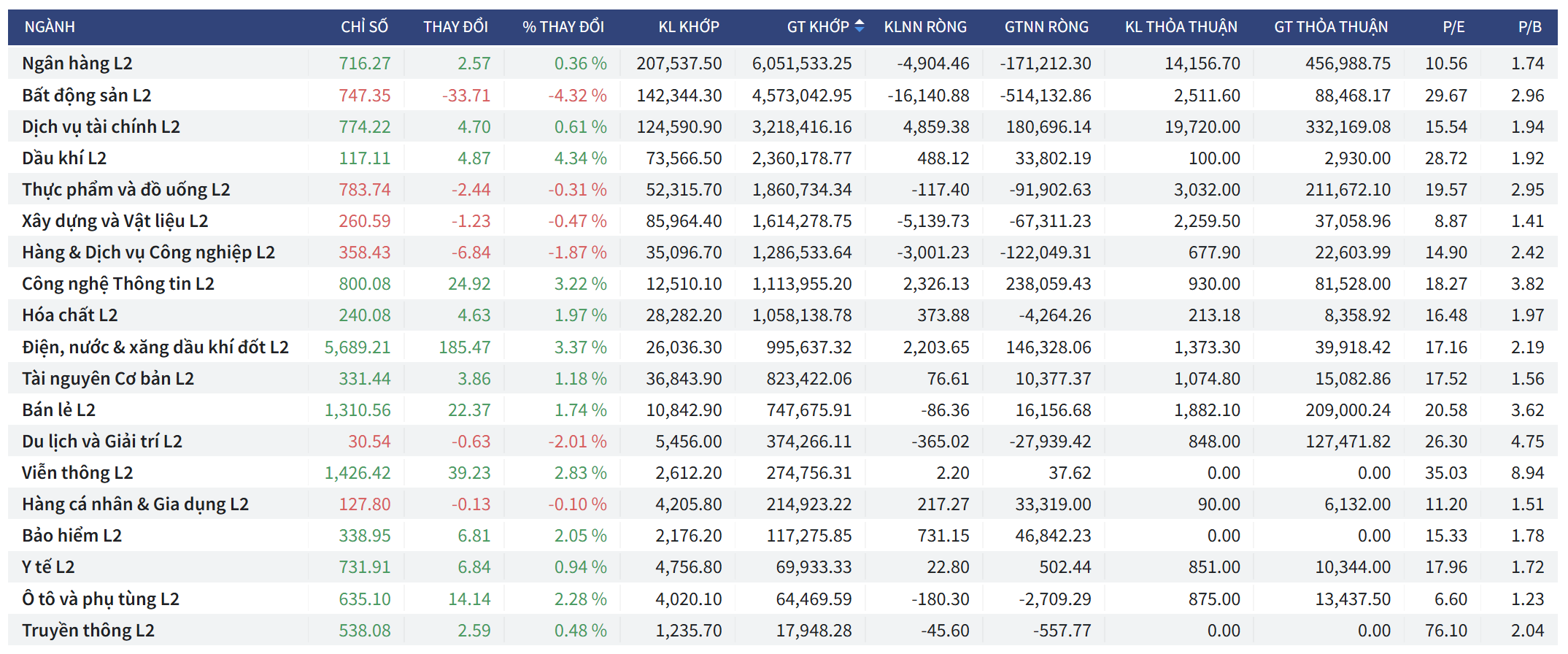1568x654 pixels.
Task: Sort by CHỈ SỐ column header
Action: tap(364, 27)
